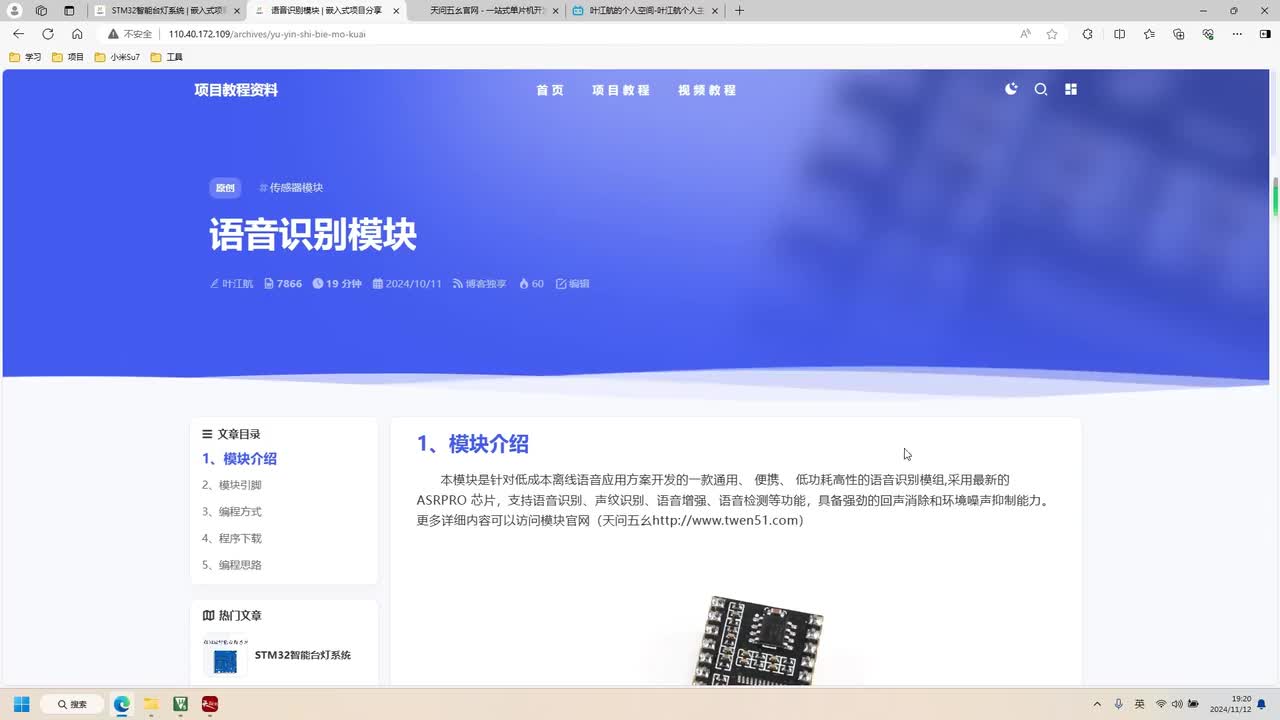The width and height of the screenshot is (1280, 720).
Task: Show hidden system tray icons
Action: (x=1097, y=704)
